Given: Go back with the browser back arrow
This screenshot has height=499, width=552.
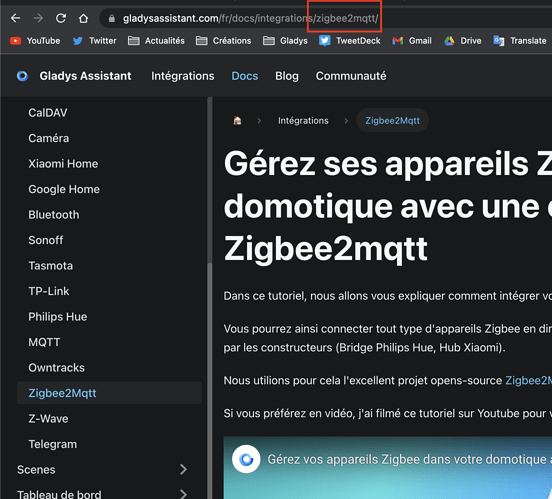Looking at the screenshot, I should (15, 18).
